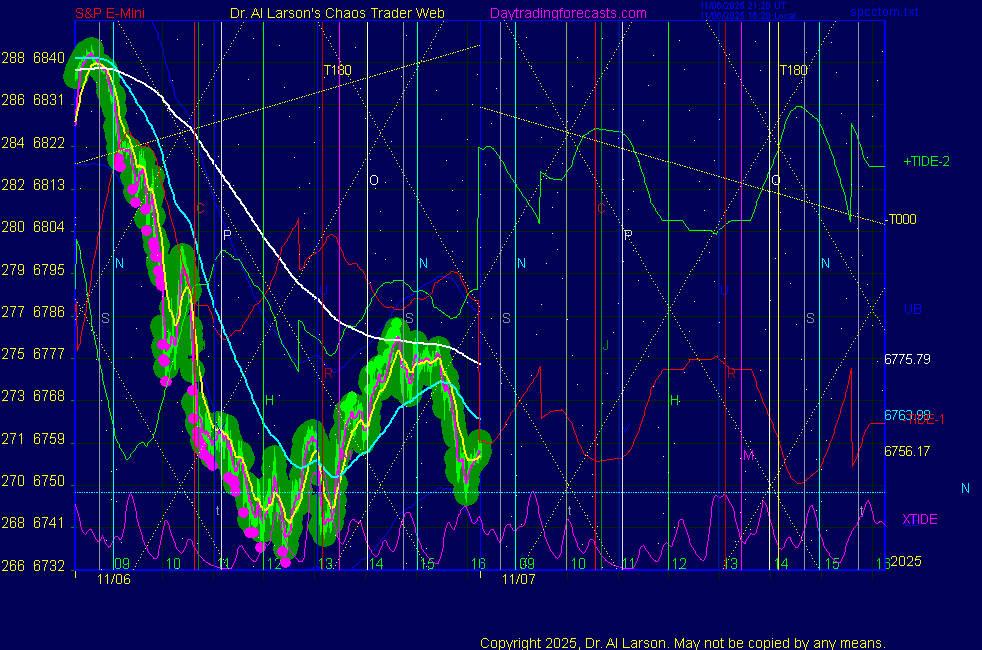The height and width of the screenshot is (650, 982).
Task: Click the magenta M label on 11/07
Action: 747,455
